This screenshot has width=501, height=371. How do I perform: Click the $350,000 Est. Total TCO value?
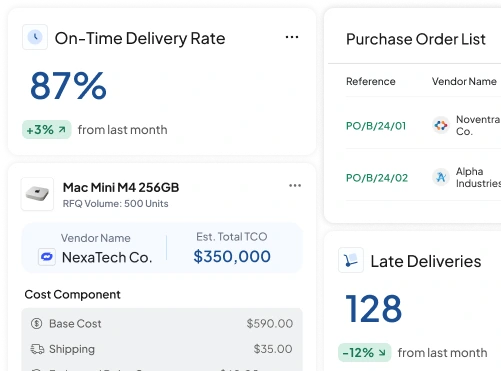(232, 256)
